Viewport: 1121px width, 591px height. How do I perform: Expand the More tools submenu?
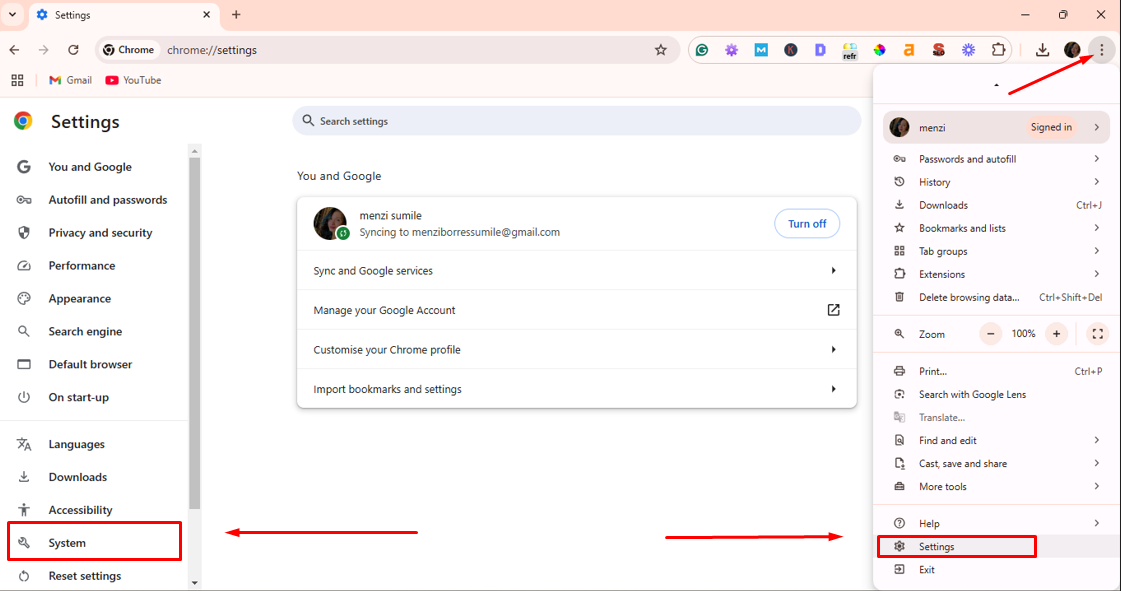(x=995, y=487)
